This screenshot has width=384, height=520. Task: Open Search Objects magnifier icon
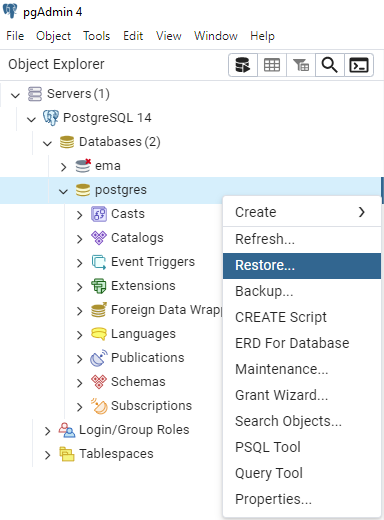click(x=330, y=65)
